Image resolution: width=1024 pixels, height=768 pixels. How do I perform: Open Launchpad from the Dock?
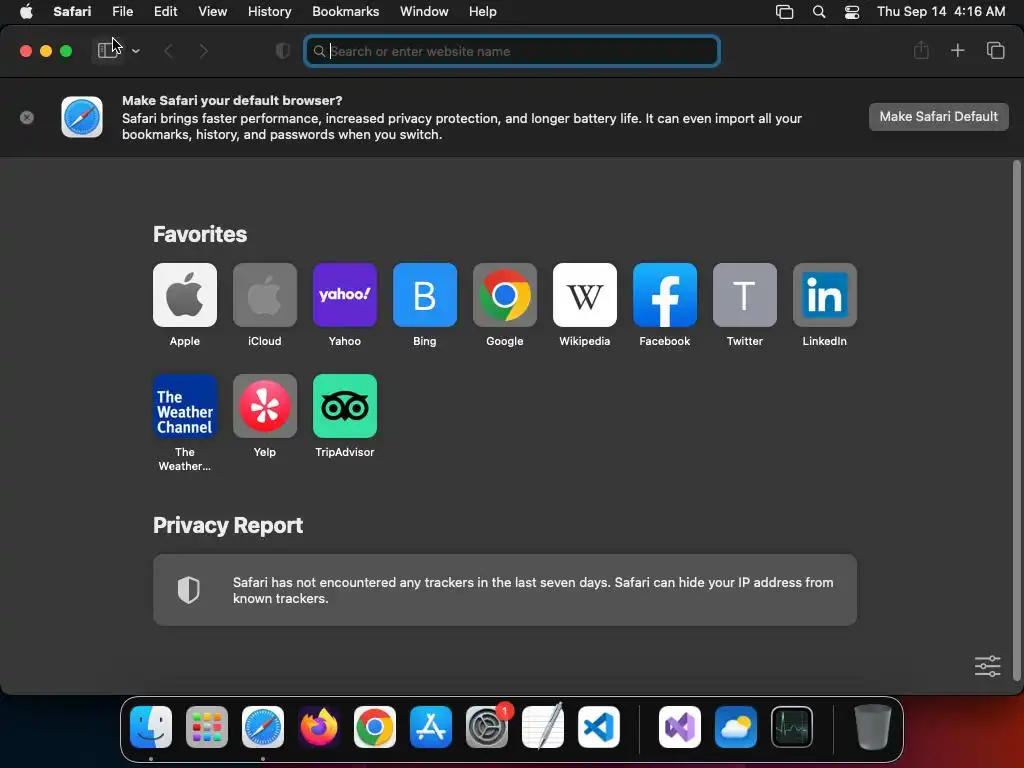coord(206,727)
